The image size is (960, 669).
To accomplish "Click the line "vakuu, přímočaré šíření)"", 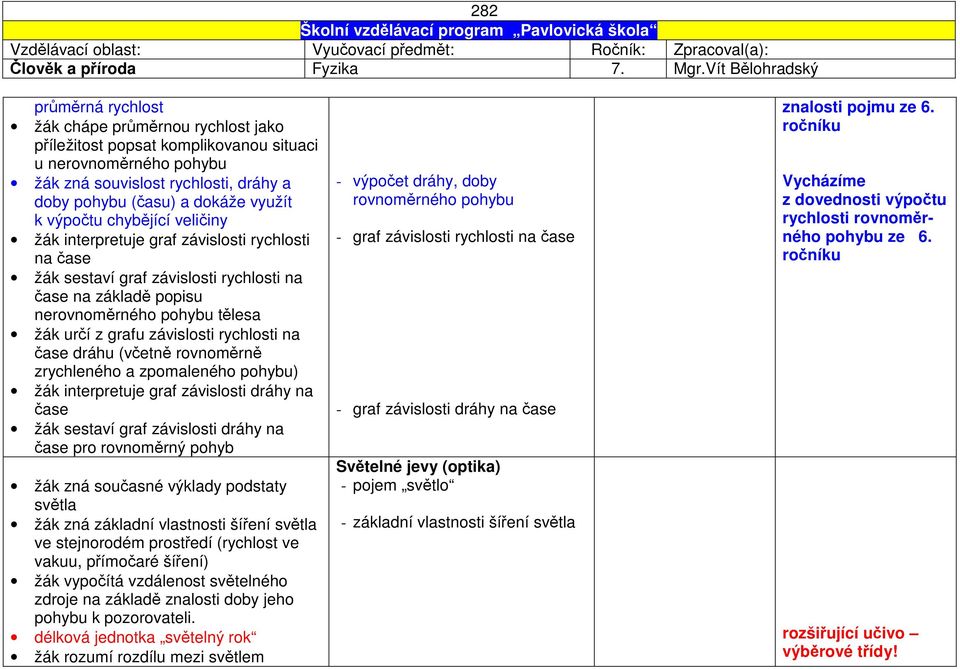I will pos(121,561).
